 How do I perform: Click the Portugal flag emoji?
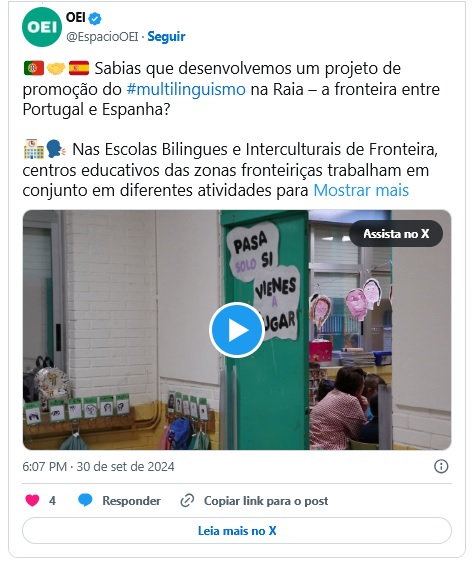[34, 68]
